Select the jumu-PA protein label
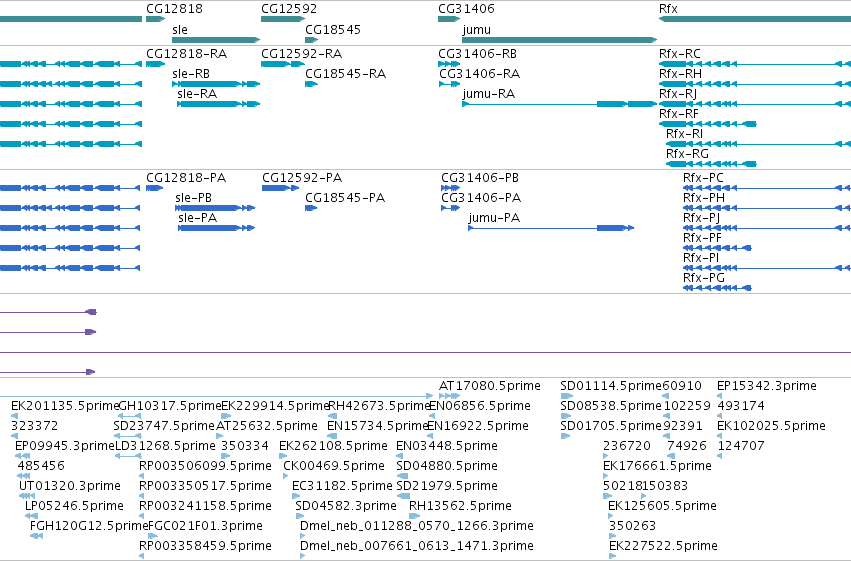 pyautogui.click(x=494, y=218)
